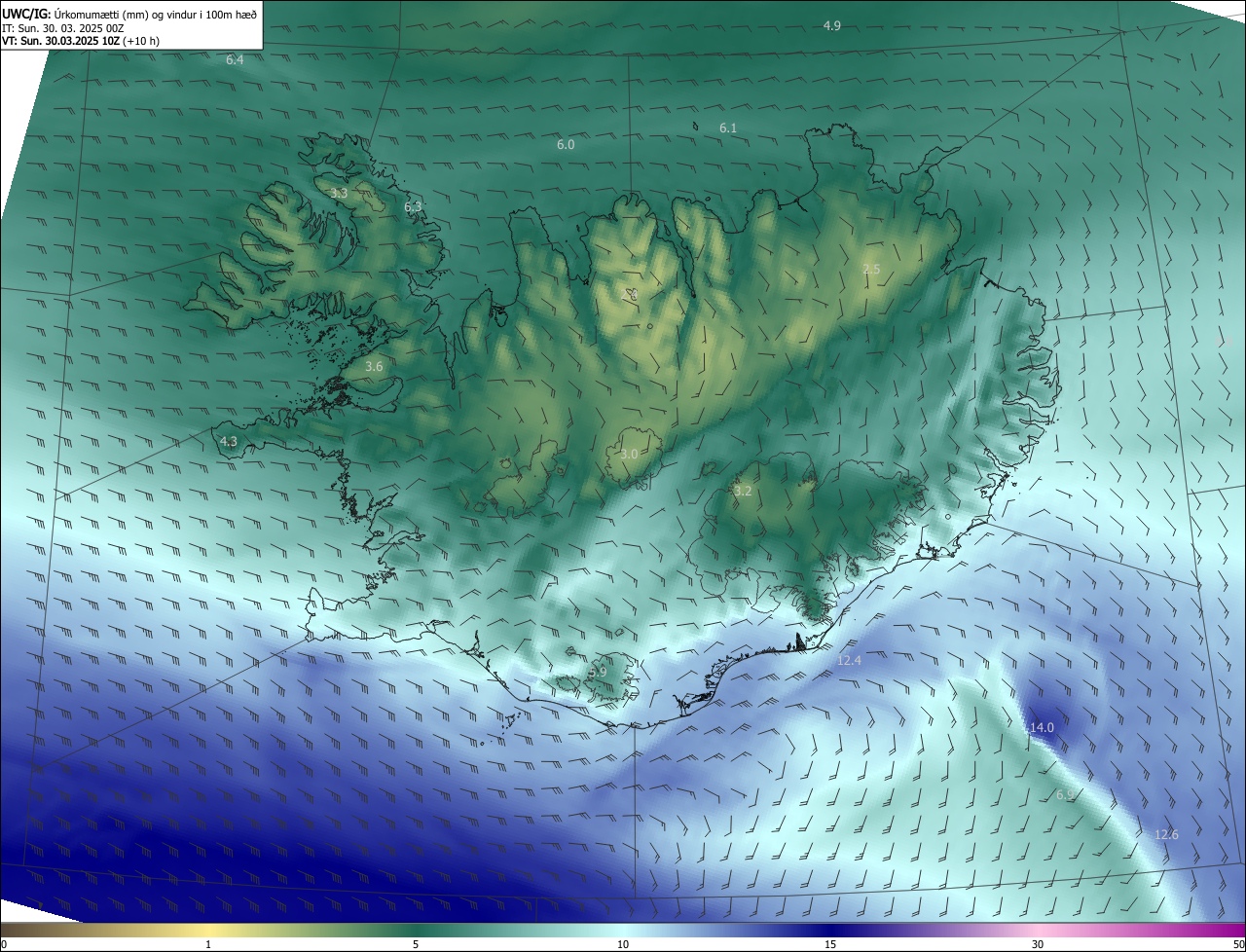This screenshot has width=1246, height=952.
Task: Click the 6.0 value label on the map
Action: [566, 144]
